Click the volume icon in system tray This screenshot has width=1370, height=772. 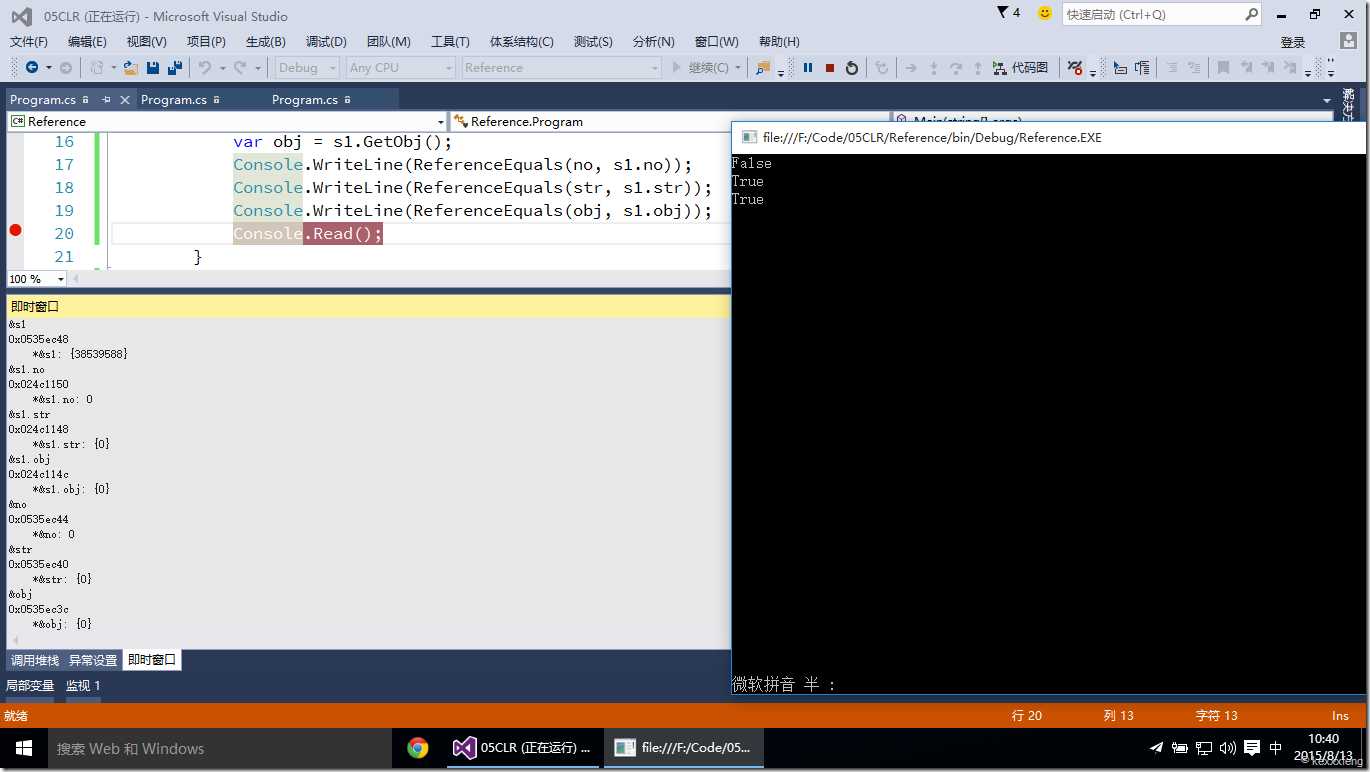click(1227, 748)
